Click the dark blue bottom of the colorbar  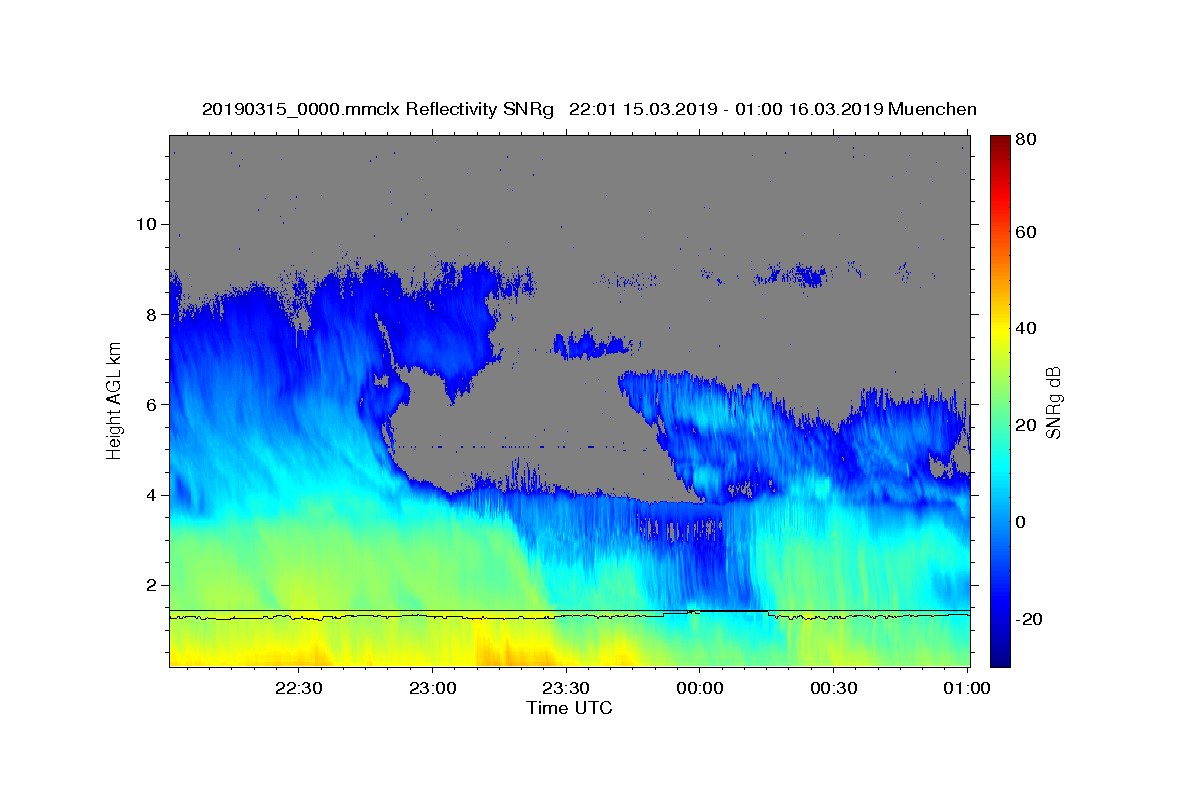click(x=1000, y=655)
